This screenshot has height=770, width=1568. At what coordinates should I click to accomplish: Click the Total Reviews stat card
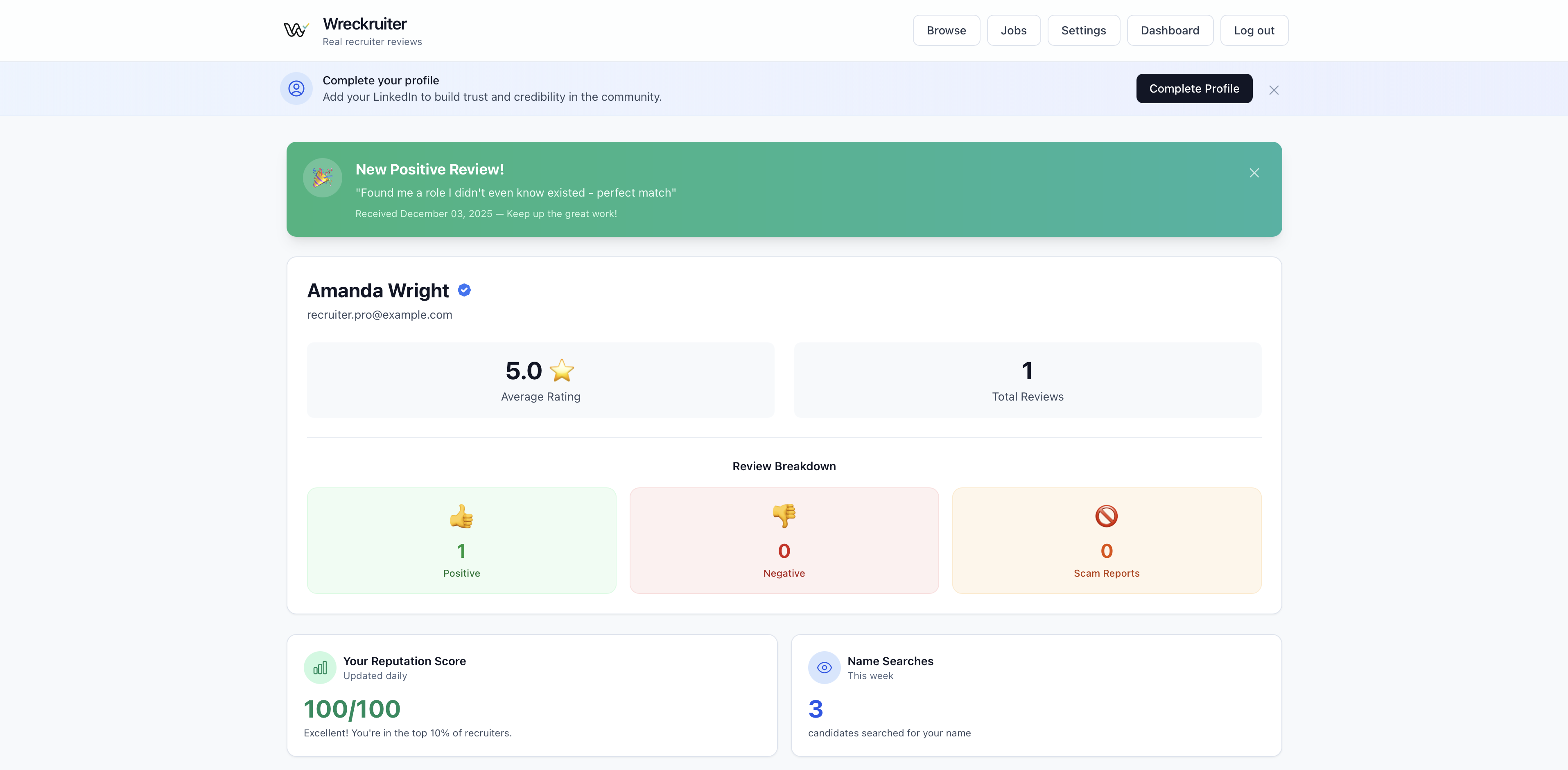click(x=1028, y=380)
